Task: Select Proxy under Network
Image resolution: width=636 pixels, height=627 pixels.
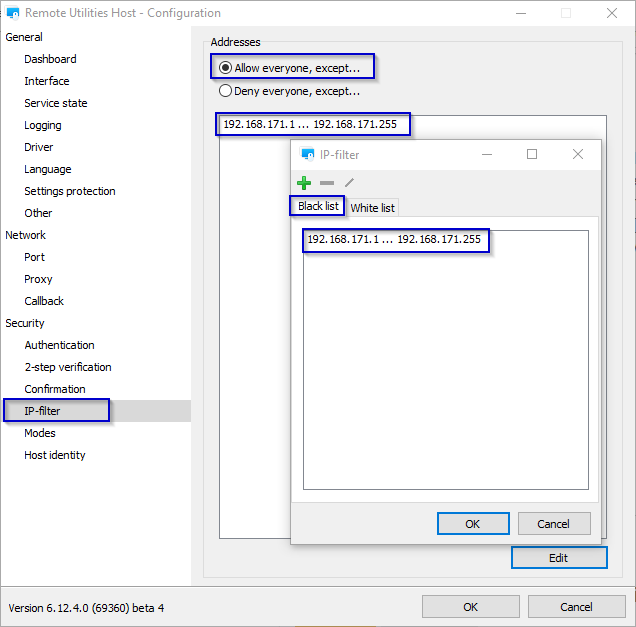Action: (38, 279)
